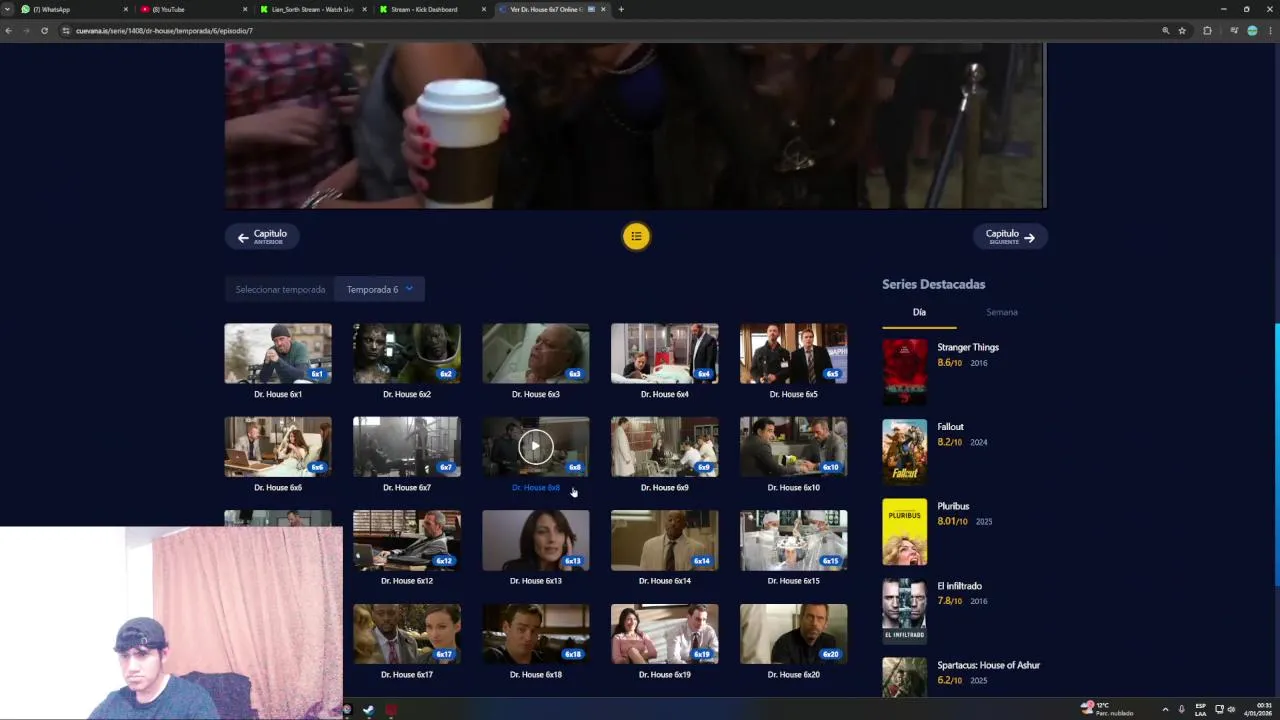Open the Fallout poster
Screen dimensions: 1280x720
[904, 452]
